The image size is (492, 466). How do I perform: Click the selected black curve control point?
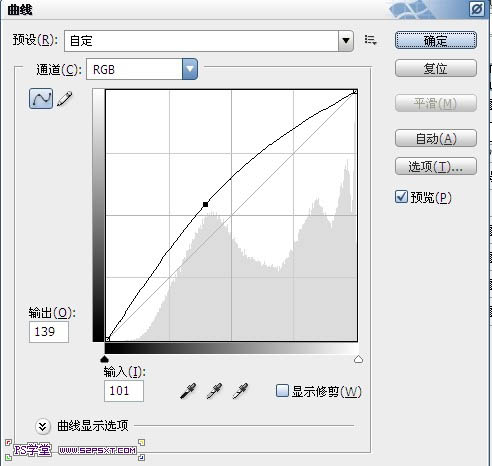(205, 204)
